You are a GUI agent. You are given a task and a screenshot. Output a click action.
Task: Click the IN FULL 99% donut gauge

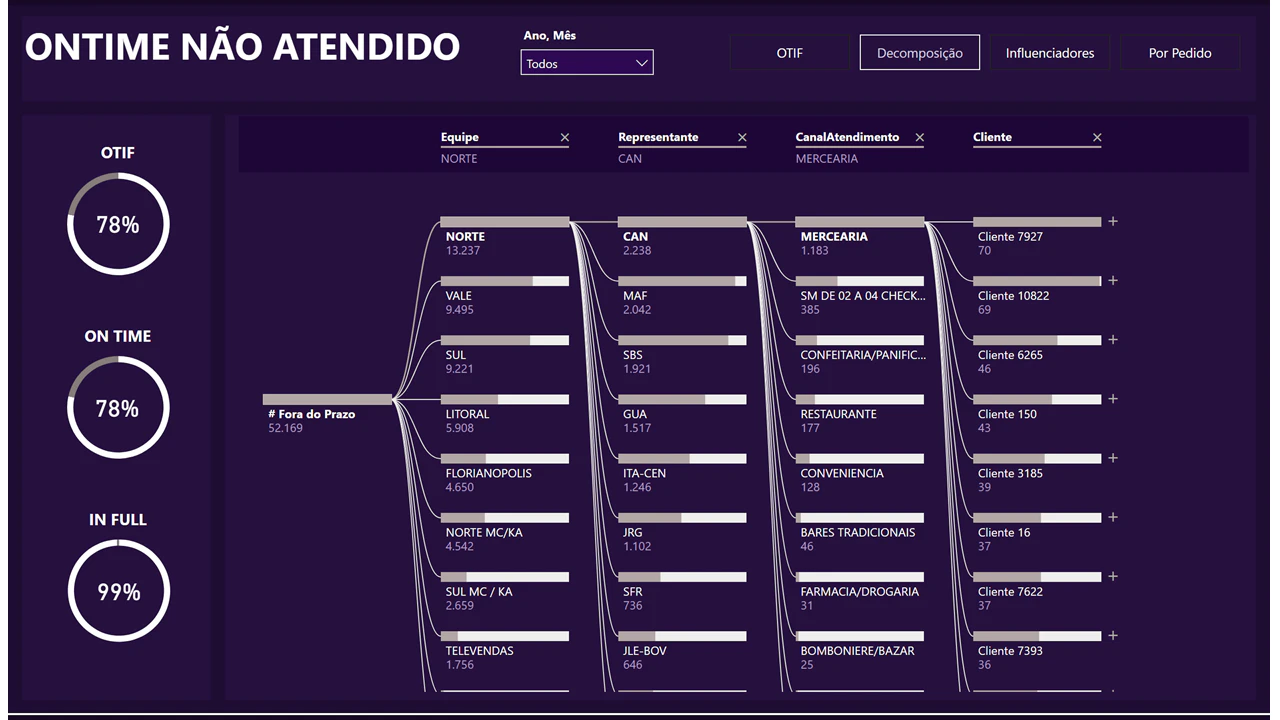(118, 591)
